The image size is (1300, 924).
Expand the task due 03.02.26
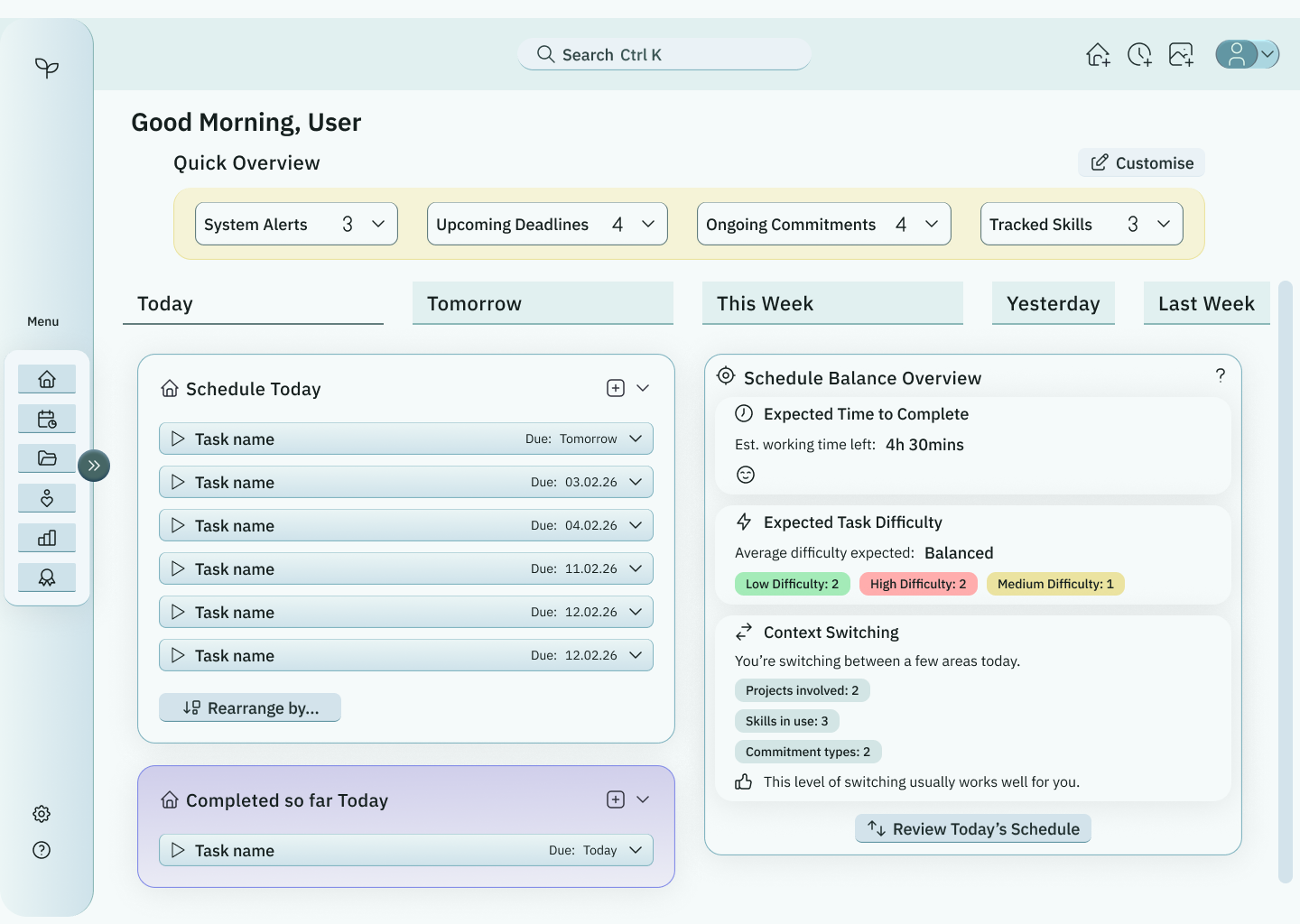tap(636, 482)
